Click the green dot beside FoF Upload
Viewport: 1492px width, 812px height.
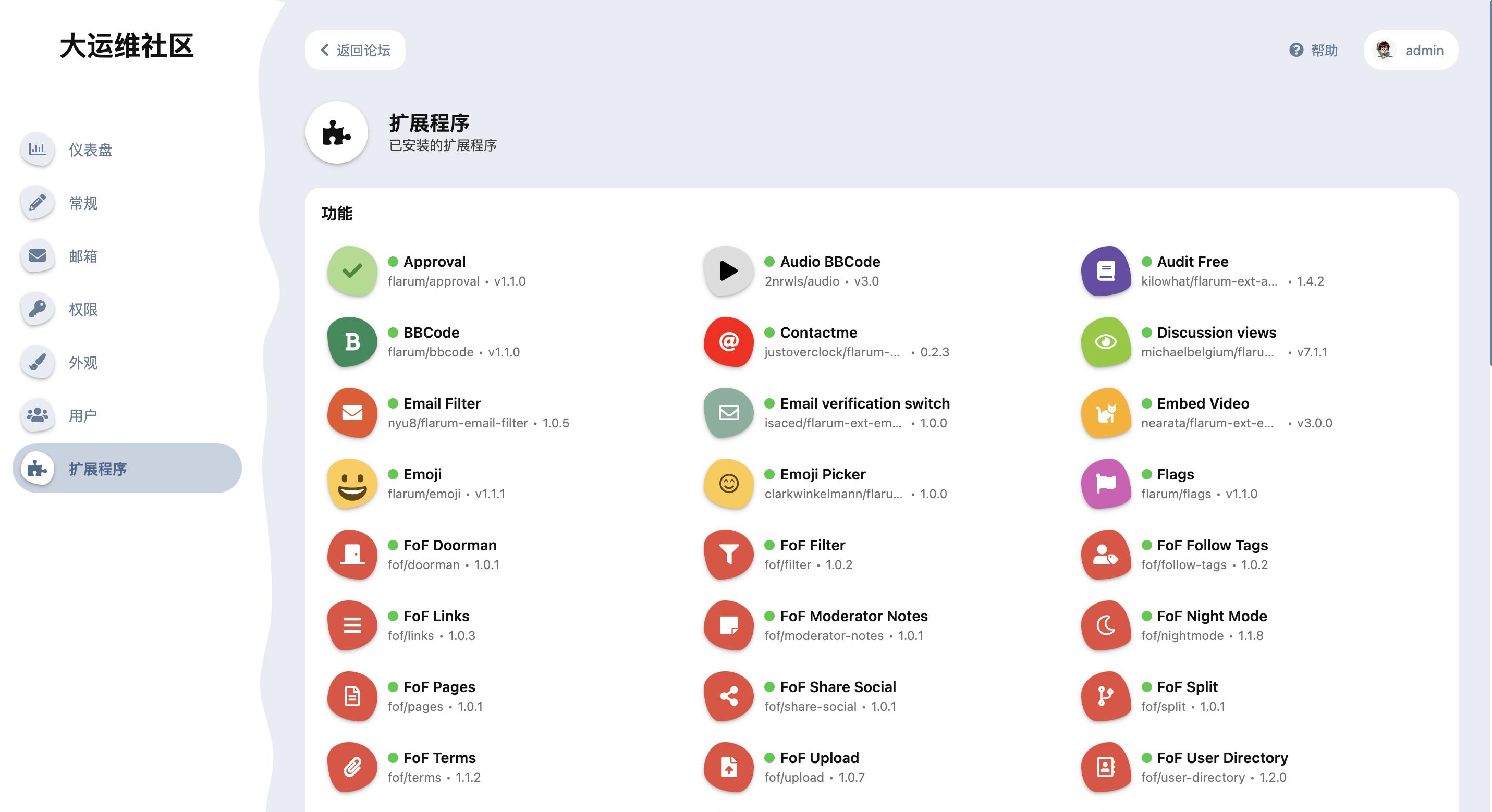coord(770,758)
